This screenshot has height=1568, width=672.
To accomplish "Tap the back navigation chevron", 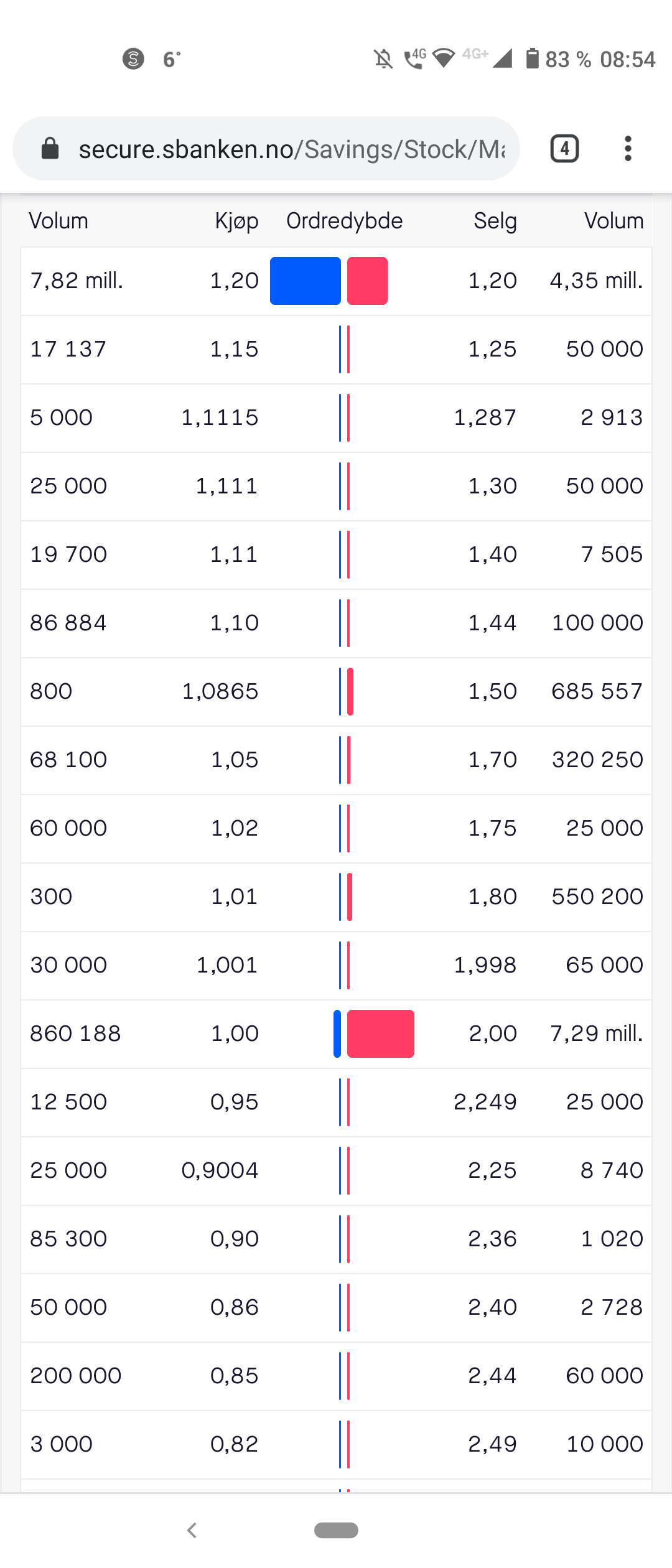I will (192, 1530).
